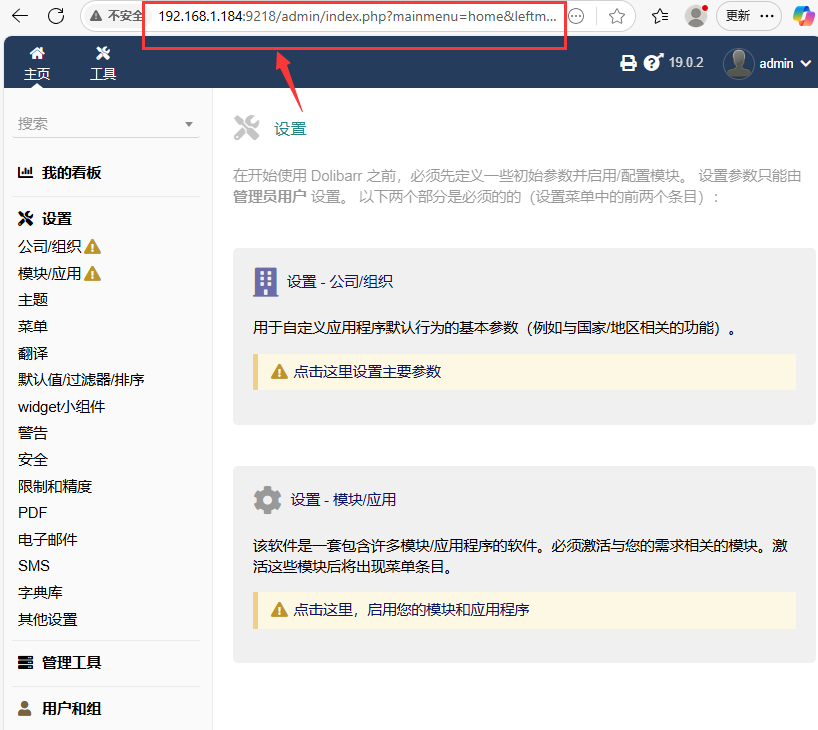Click 点击这里设置主要参数 link
The image size is (818, 730).
click(x=367, y=372)
